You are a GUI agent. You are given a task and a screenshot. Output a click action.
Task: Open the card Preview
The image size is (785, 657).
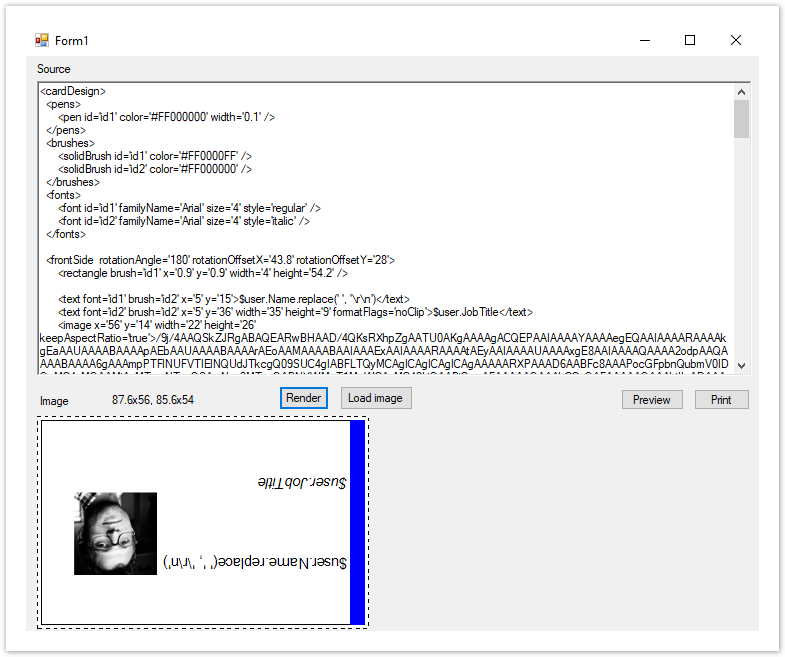point(651,399)
